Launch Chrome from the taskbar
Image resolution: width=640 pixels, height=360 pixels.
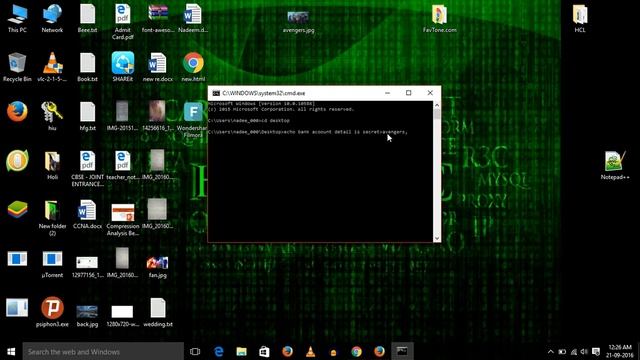pyautogui.click(x=356, y=351)
